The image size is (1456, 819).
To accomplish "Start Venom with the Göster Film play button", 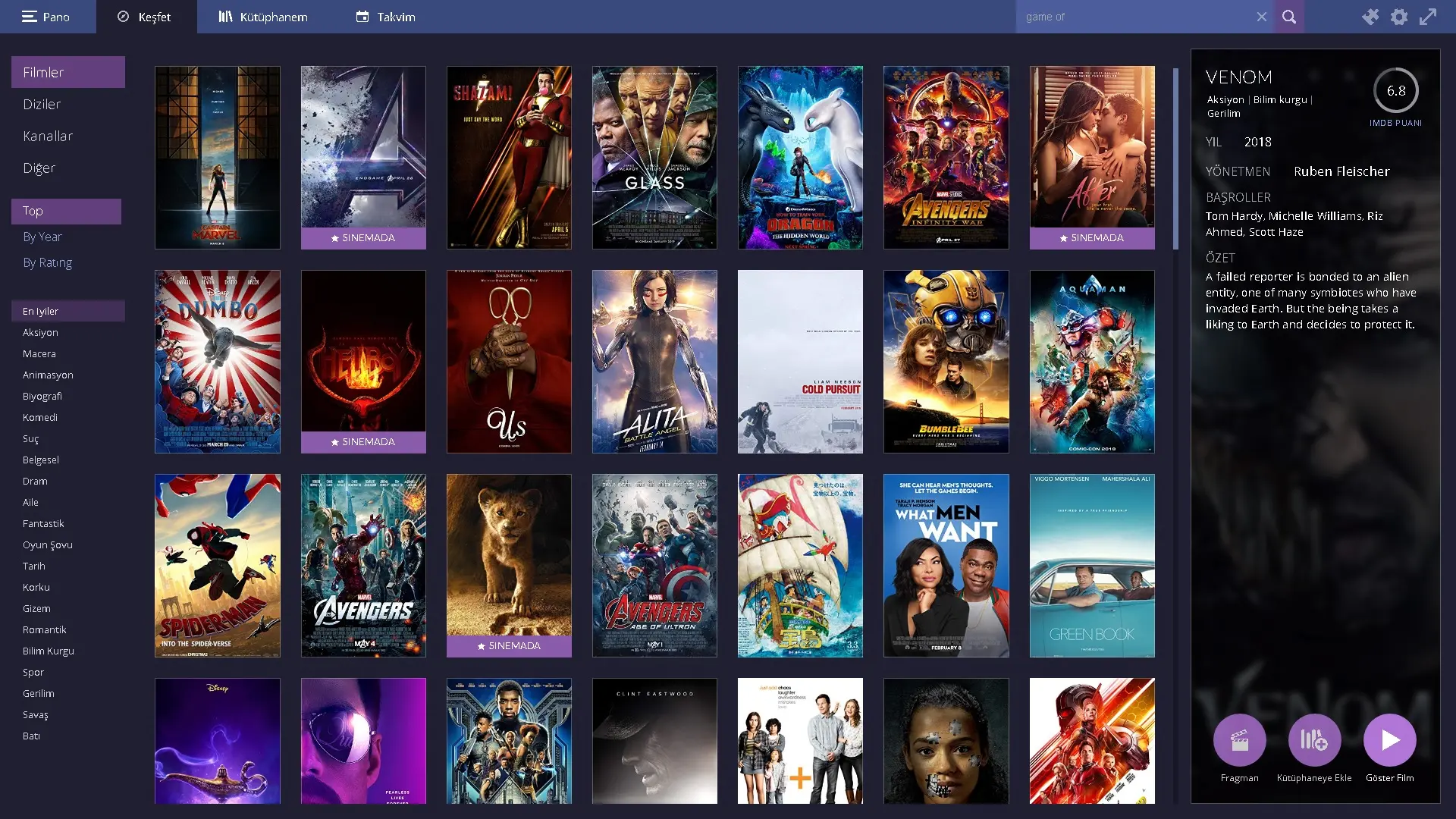I will [1389, 740].
